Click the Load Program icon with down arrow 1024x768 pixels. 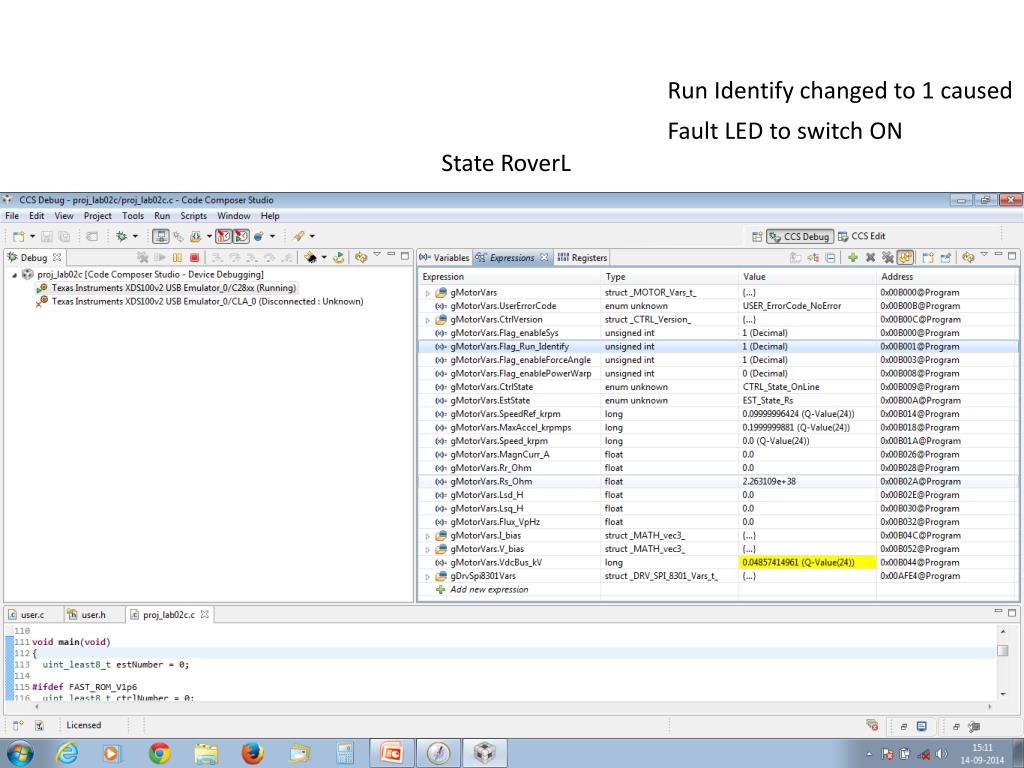[195, 236]
